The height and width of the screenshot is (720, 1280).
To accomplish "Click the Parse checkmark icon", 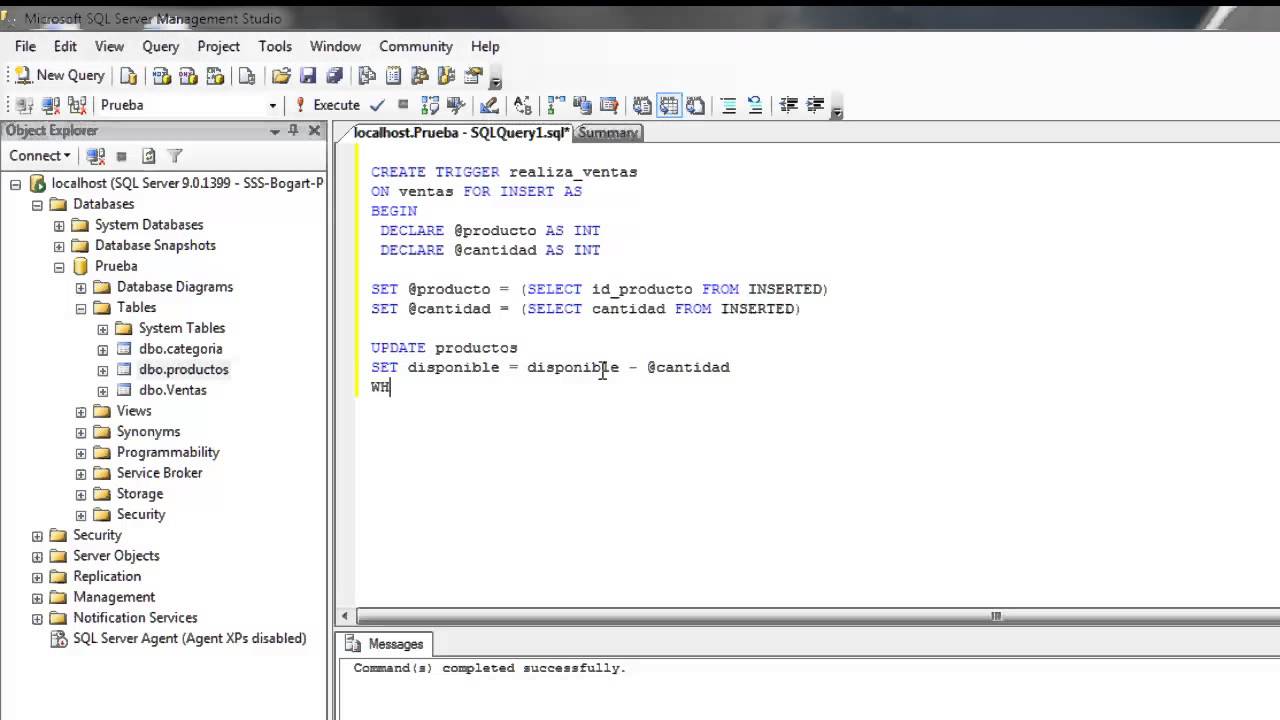I will [x=377, y=105].
